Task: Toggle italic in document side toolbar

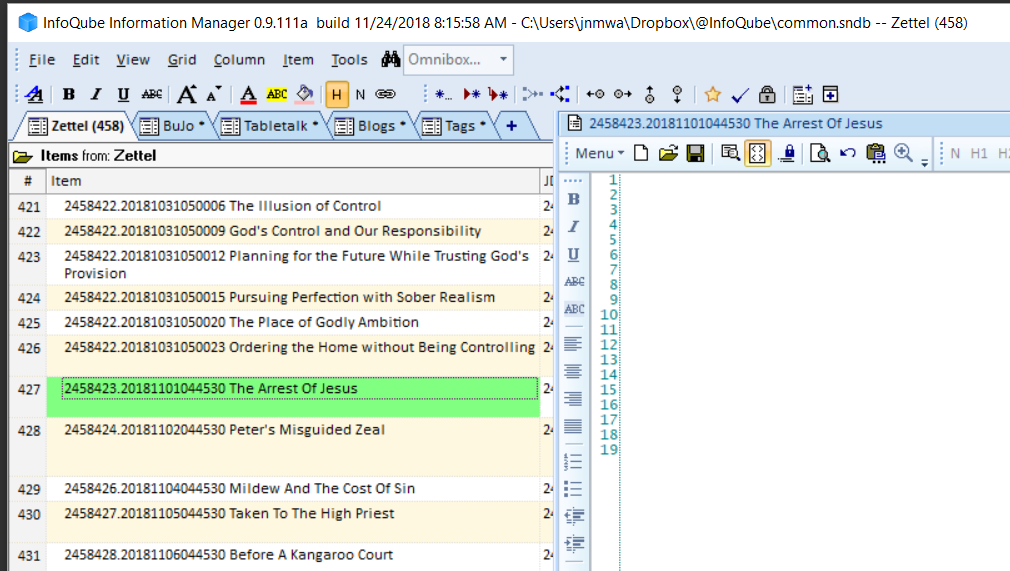Action: [573, 226]
